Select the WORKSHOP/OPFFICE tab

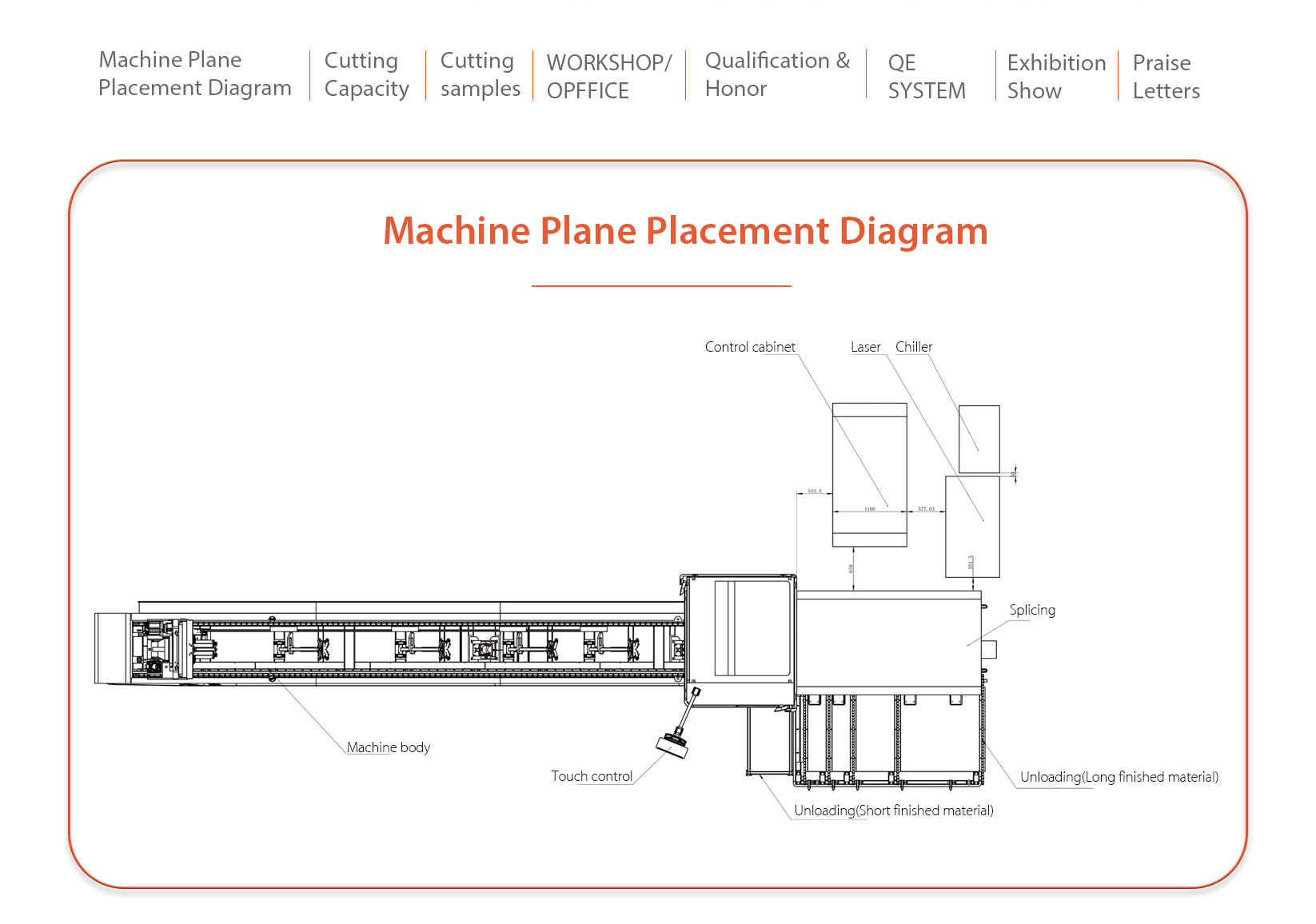(x=609, y=76)
